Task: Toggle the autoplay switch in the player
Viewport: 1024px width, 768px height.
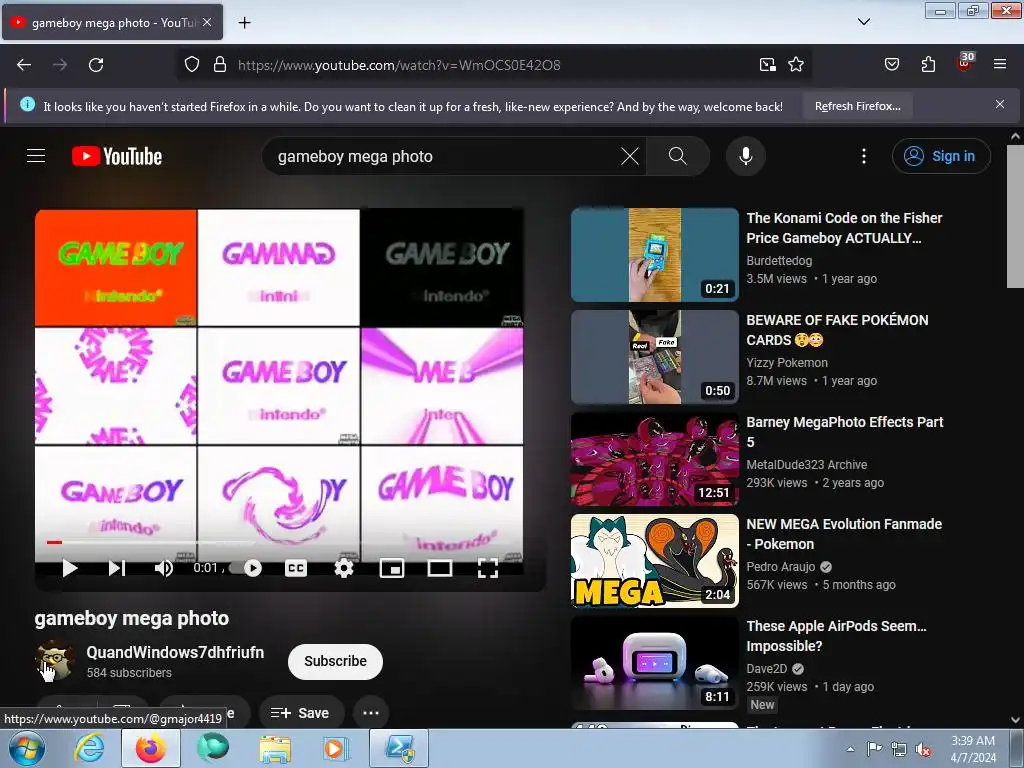Action: click(247, 568)
